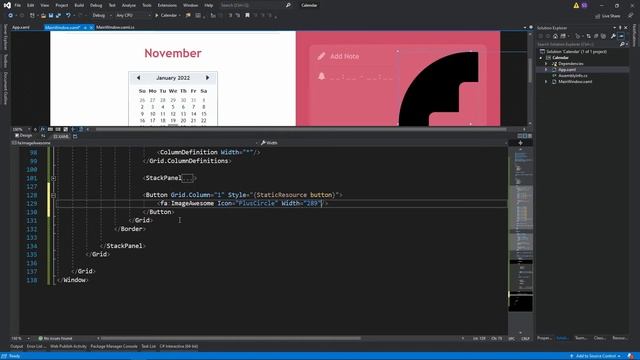Click the bell icon in the pink panel

coord(322,76)
